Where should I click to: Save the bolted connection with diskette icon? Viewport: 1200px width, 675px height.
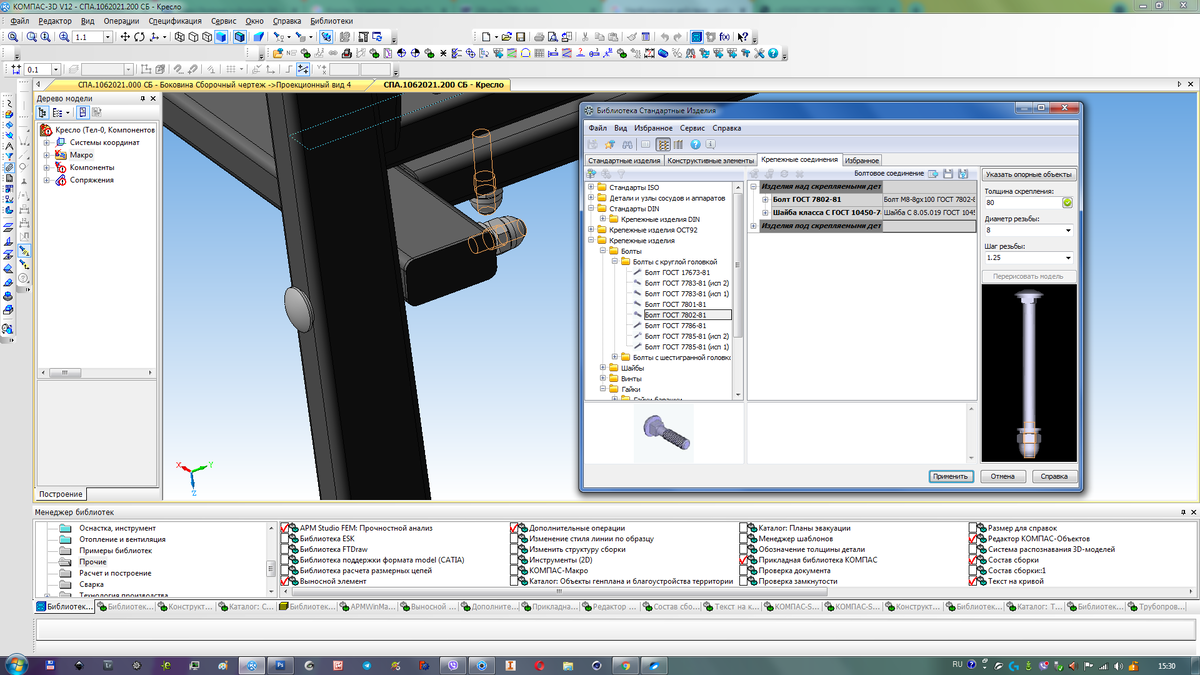point(949,174)
